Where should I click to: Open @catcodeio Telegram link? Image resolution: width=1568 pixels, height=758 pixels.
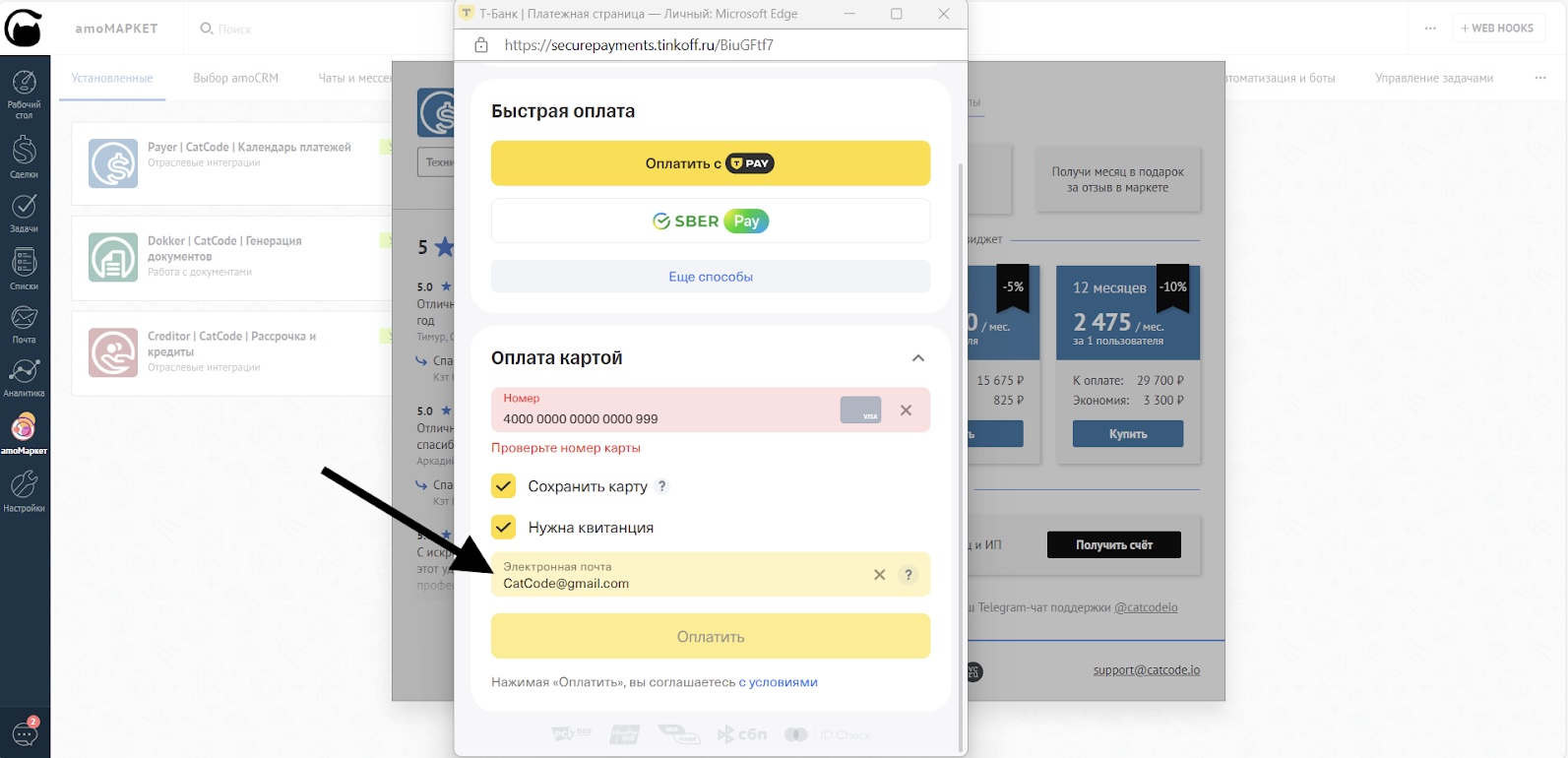coord(1146,607)
